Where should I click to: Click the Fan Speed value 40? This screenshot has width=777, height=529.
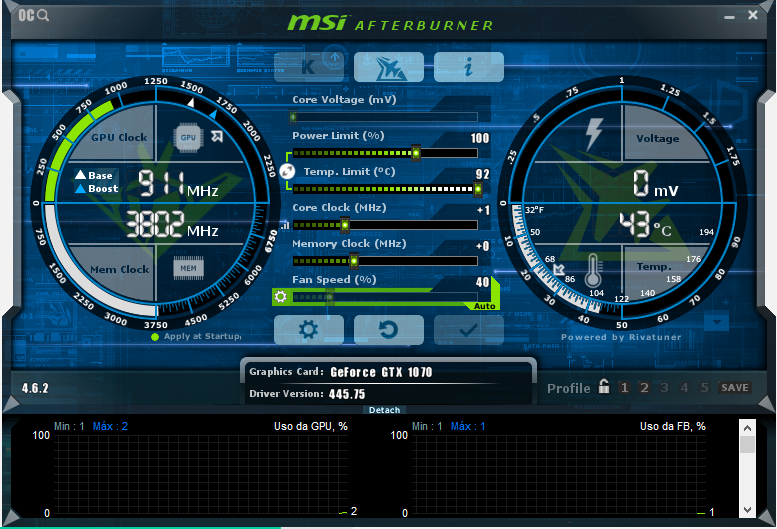tap(482, 282)
